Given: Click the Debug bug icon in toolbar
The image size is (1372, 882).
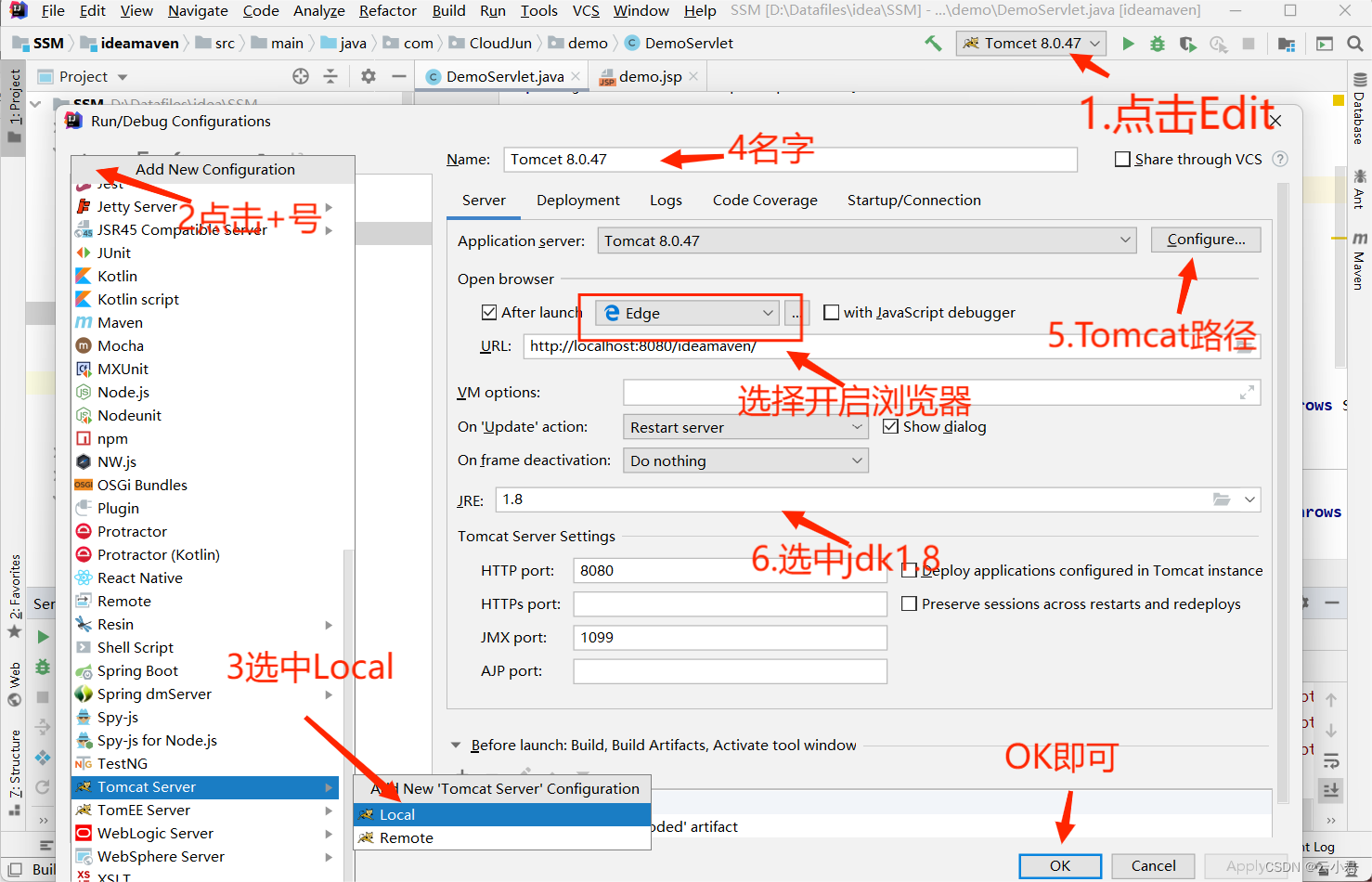Looking at the screenshot, I should (1158, 44).
